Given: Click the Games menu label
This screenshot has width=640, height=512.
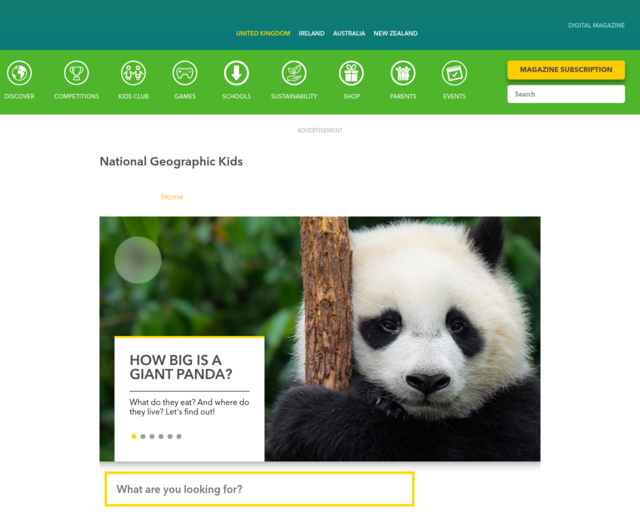Looking at the screenshot, I should 185,96.
